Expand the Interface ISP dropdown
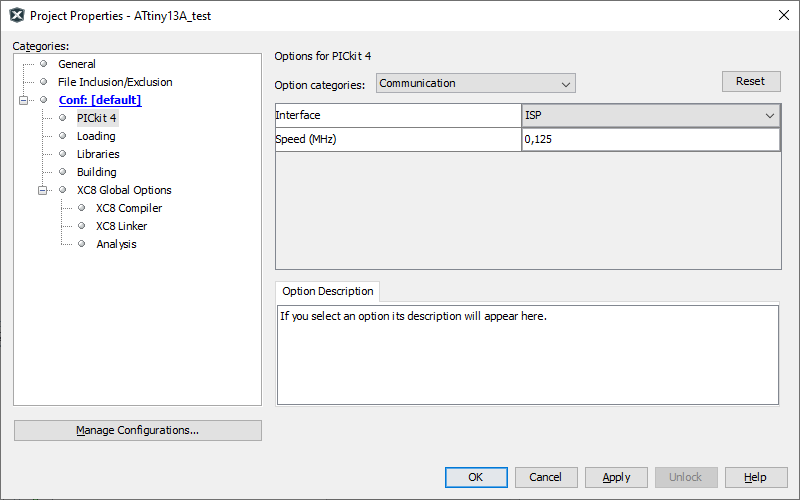This screenshot has width=800, height=500. pyautogui.click(x=651, y=115)
